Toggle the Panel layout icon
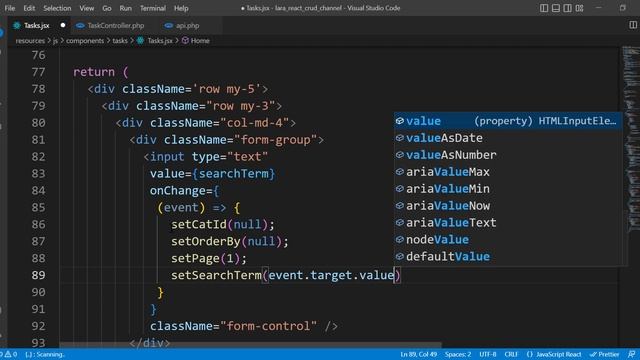 pos(556,8)
